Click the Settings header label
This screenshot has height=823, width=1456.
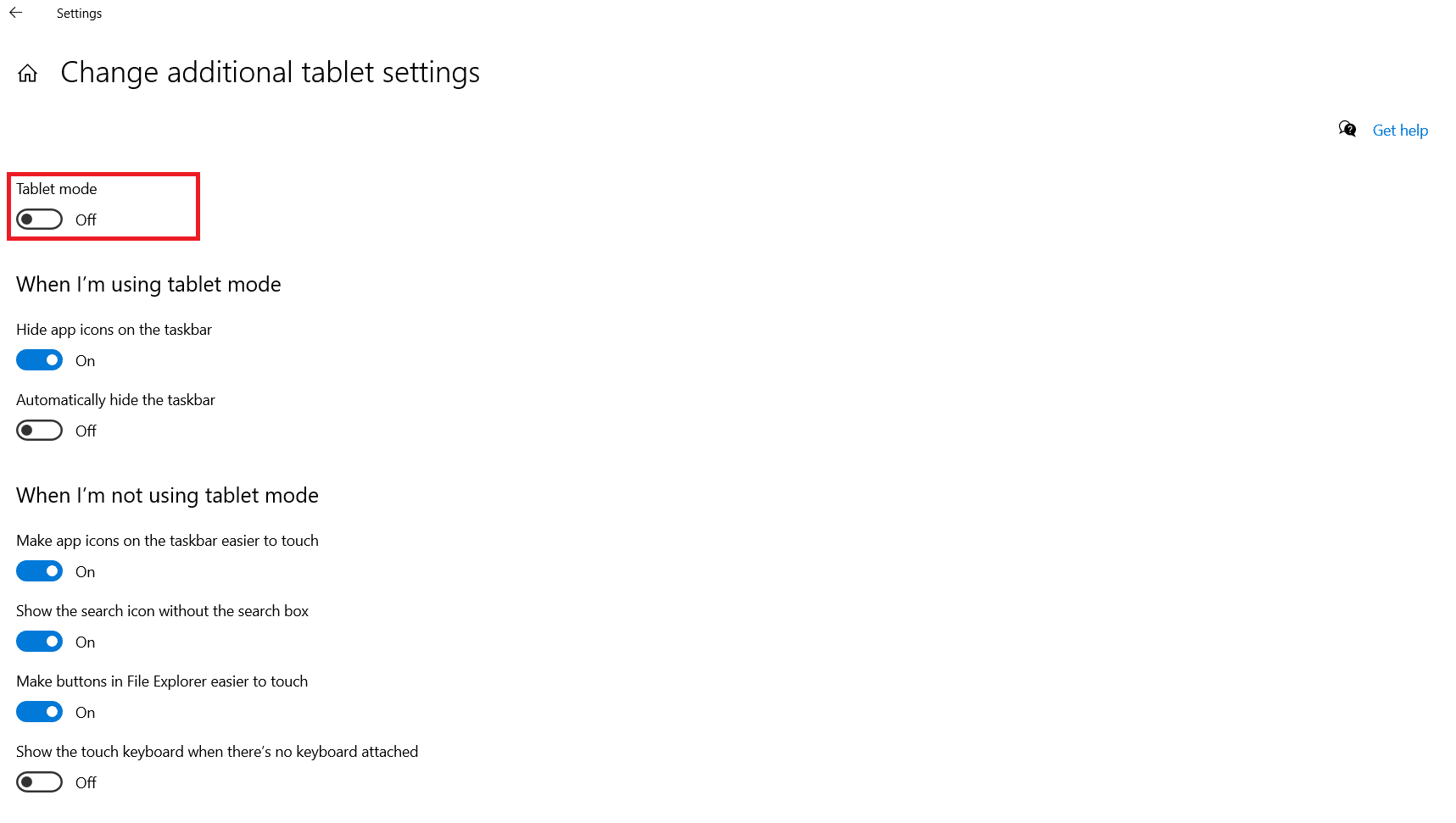tap(79, 13)
